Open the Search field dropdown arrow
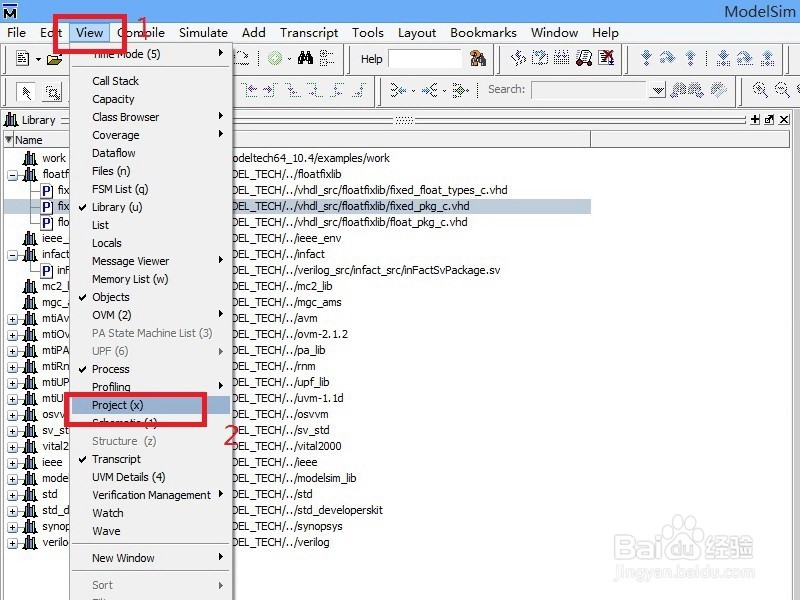The width and height of the screenshot is (800, 600). coord(658,90)
